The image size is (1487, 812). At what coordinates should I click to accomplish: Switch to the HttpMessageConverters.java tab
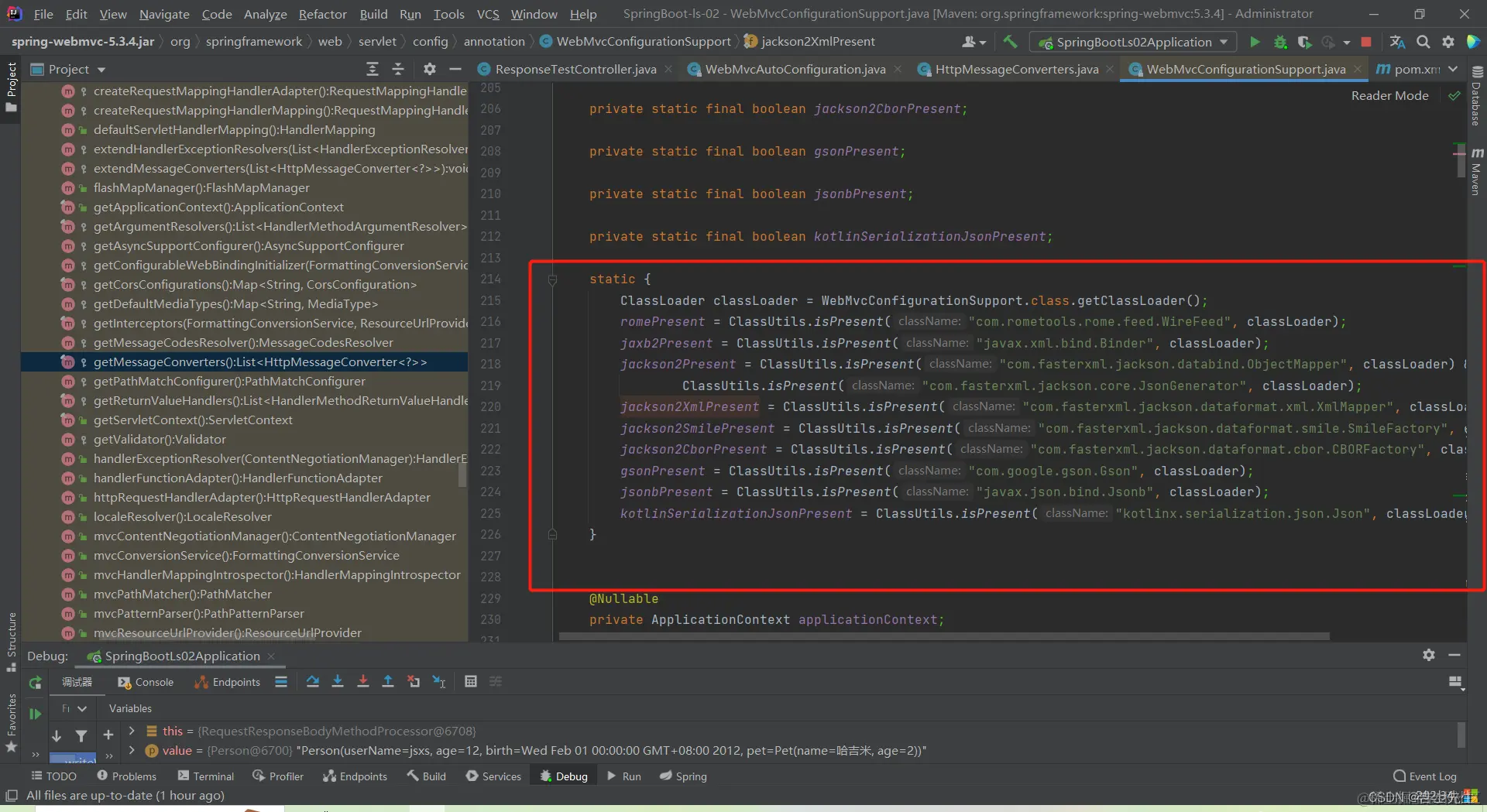(1016, 69)
